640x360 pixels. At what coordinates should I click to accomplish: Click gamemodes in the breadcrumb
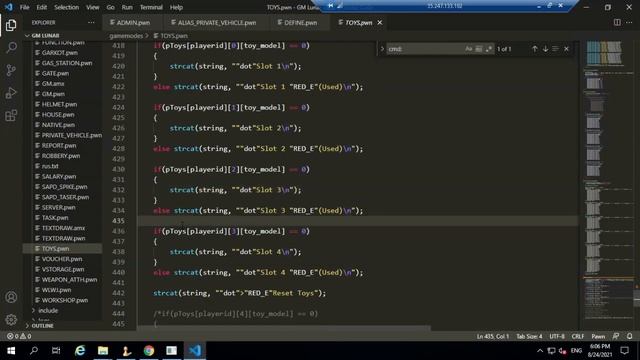point(126,36)
